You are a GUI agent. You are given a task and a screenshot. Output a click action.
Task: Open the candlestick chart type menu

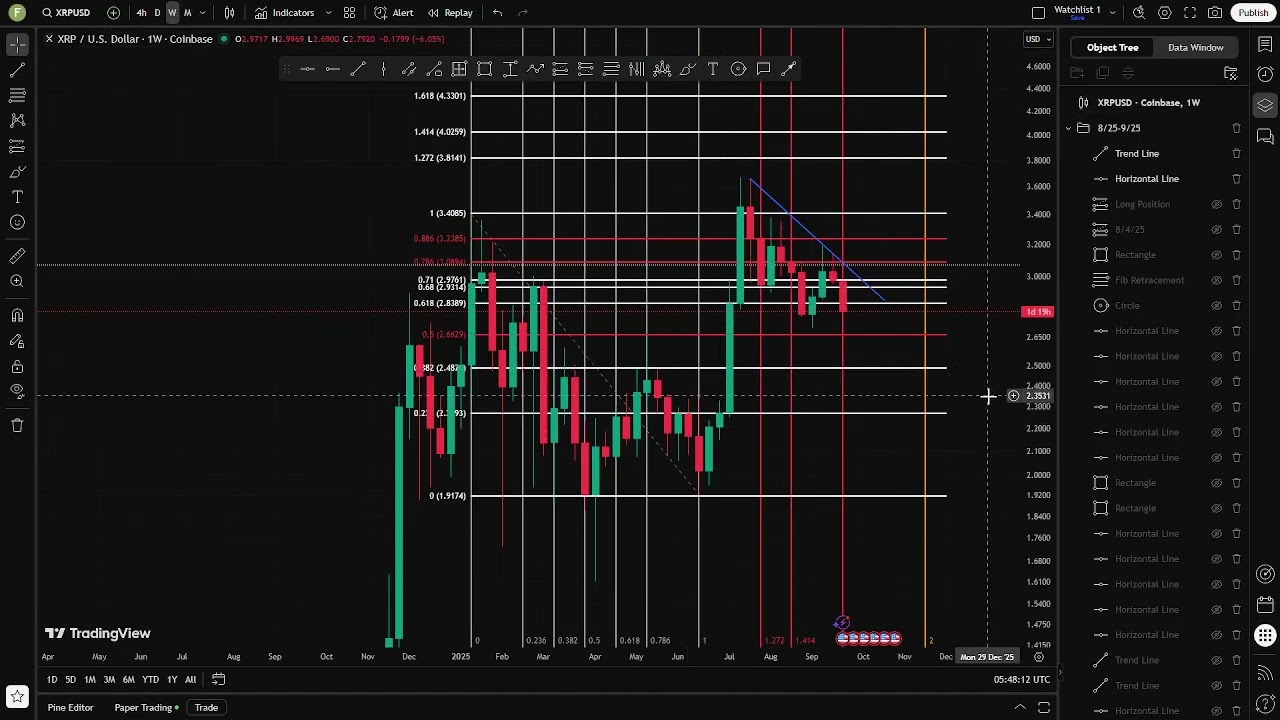(x=230, y=13)
